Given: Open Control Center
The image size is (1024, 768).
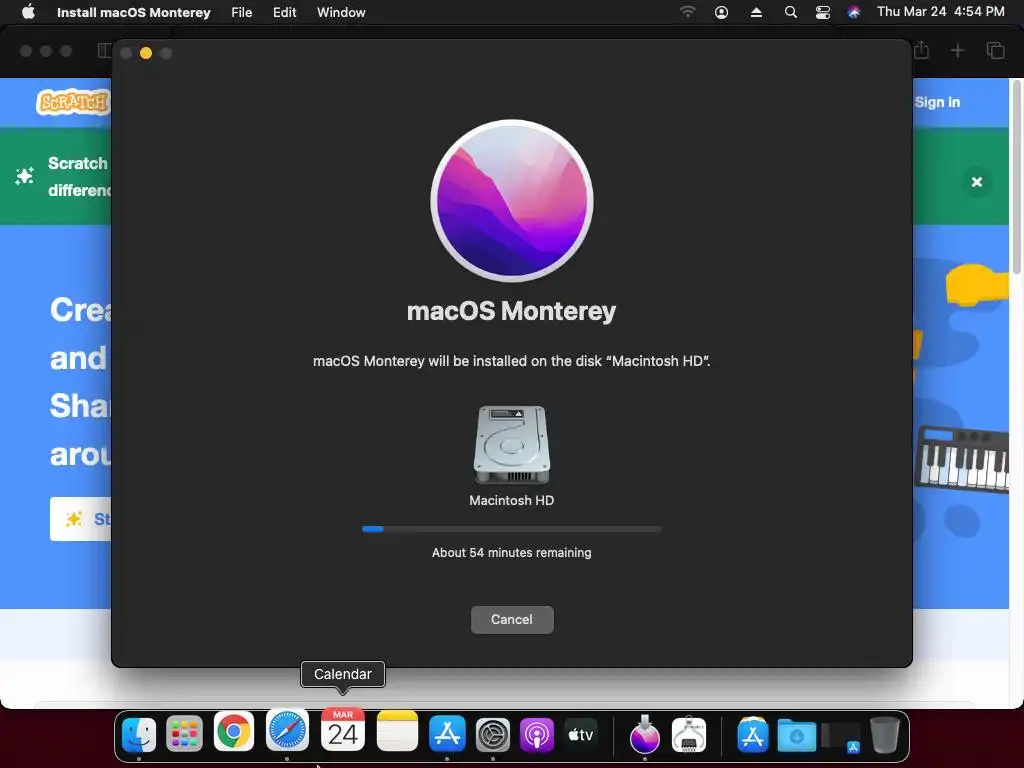Looking at the screenshot, I should click(x=823, y=12).
